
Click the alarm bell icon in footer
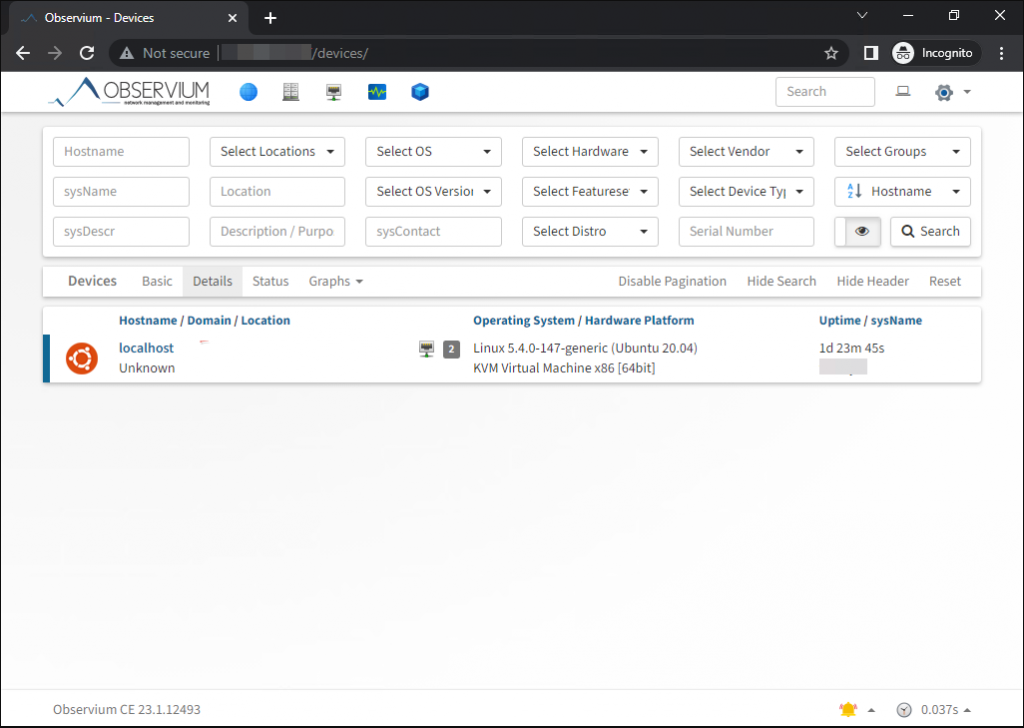click(849, 710)
